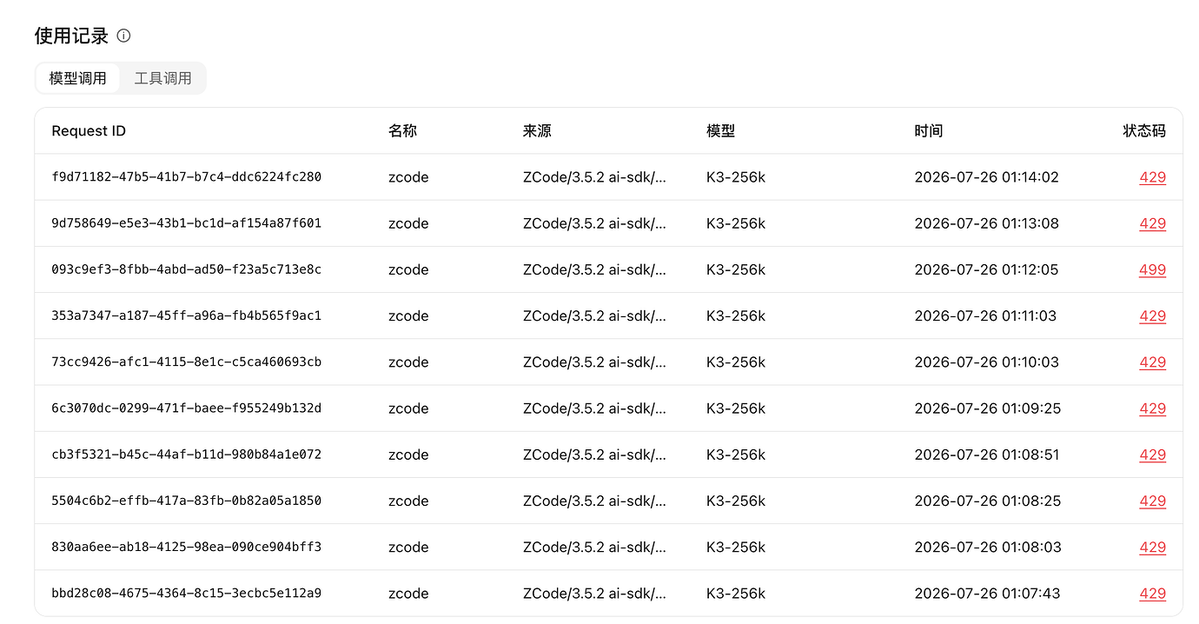Click timestamp 2026-07-26 01:08:51
Screen dimensions: 1199x624
986,455
